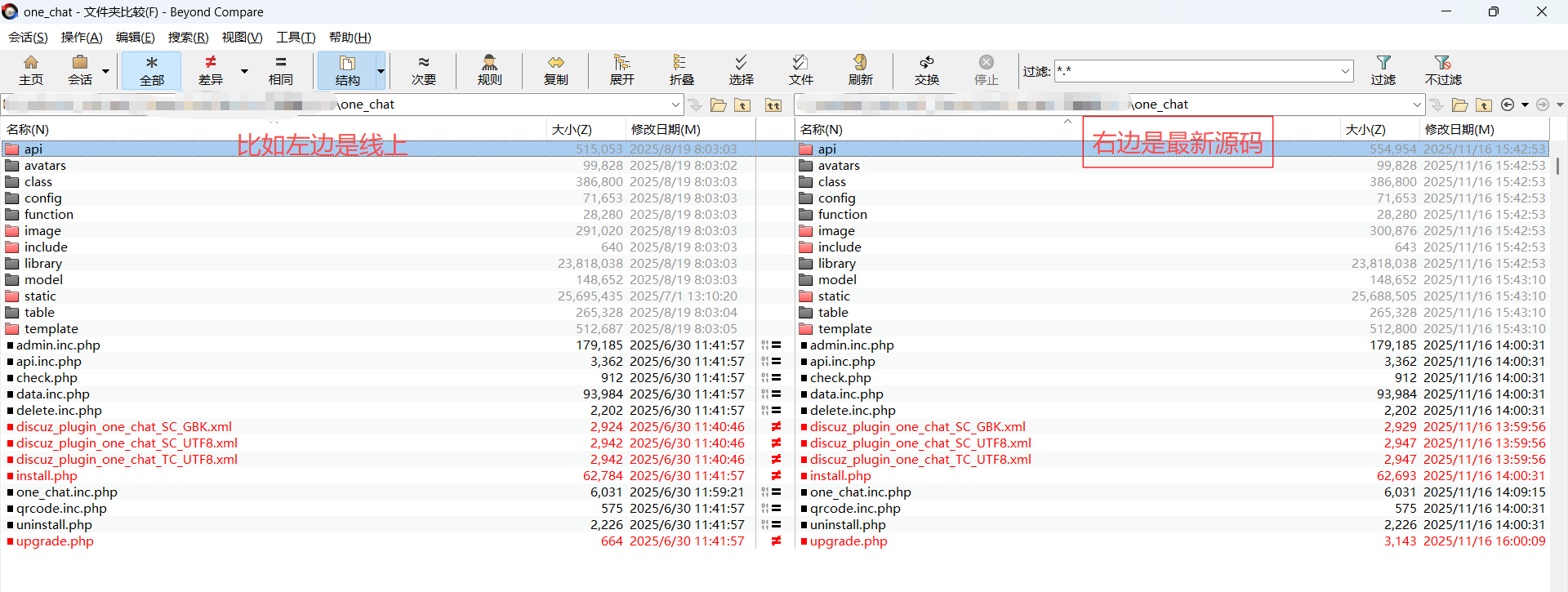Click the 选择 (Select) checkmark icon
This screenshot has width=1568, height=592.
pyautogui.click(x=741, y=70)
